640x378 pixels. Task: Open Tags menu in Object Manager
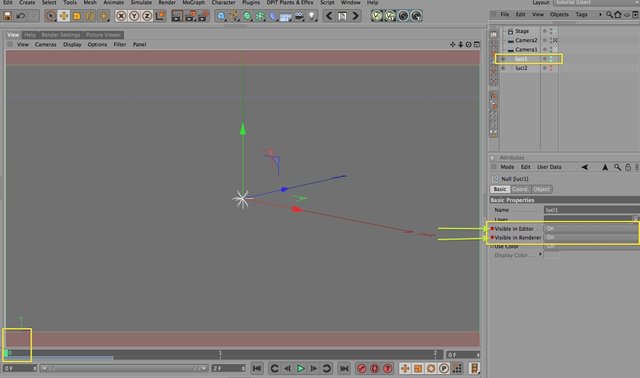point(582,14)
